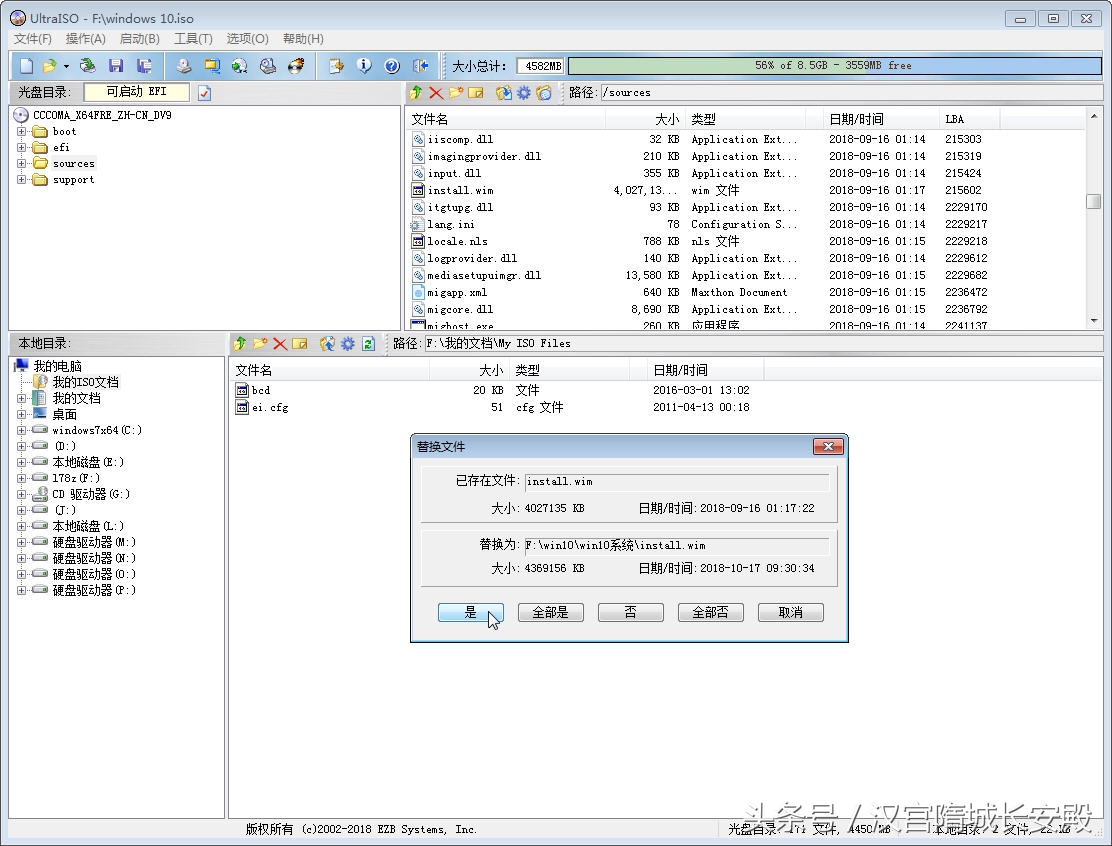Click the Make CD/DVD image drive icon
The image size is (1112, 846).
point(184,66)
